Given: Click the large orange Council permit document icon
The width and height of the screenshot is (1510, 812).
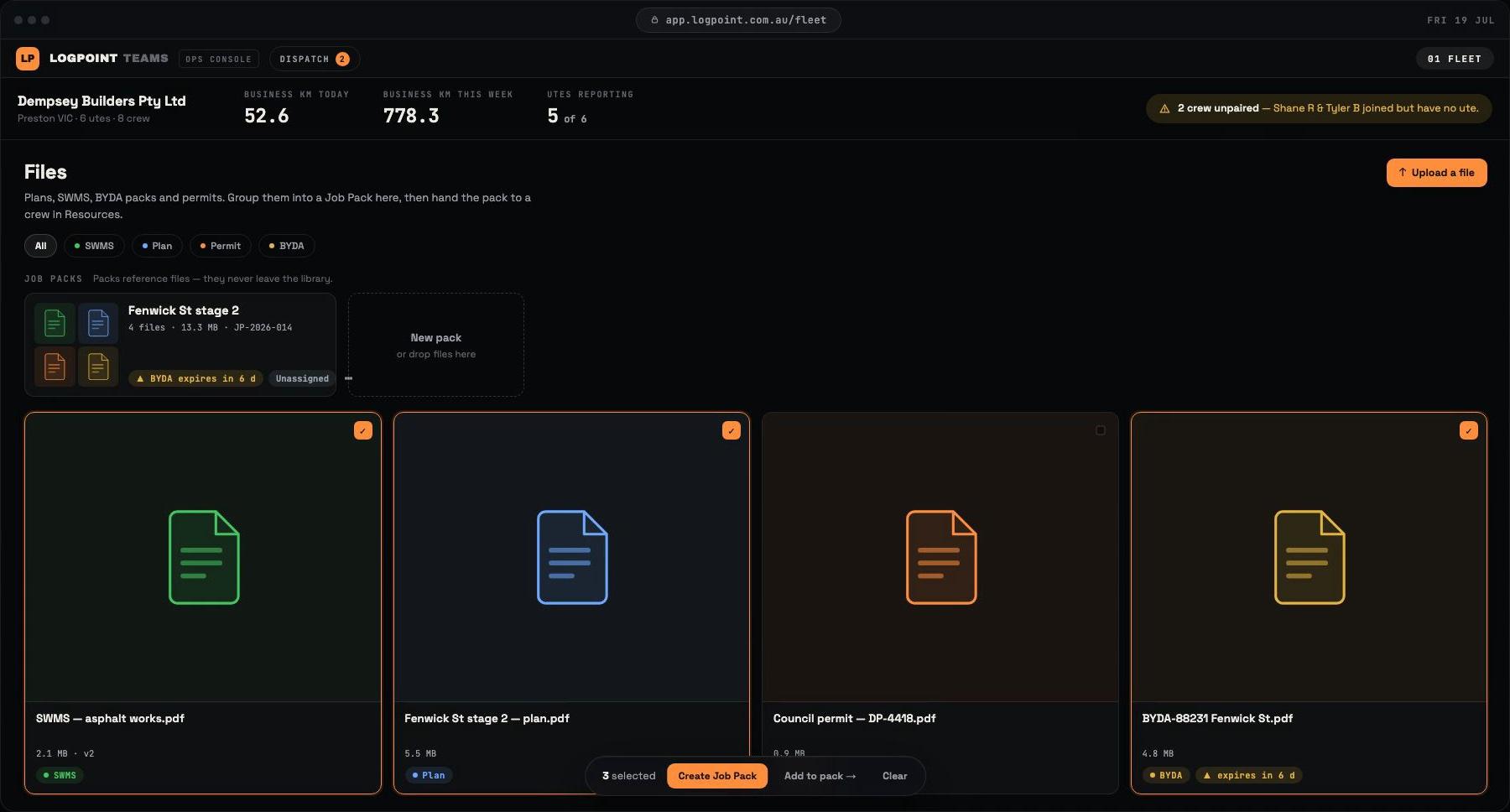Looking at the screenshot, I should click(x=941, y=557).
